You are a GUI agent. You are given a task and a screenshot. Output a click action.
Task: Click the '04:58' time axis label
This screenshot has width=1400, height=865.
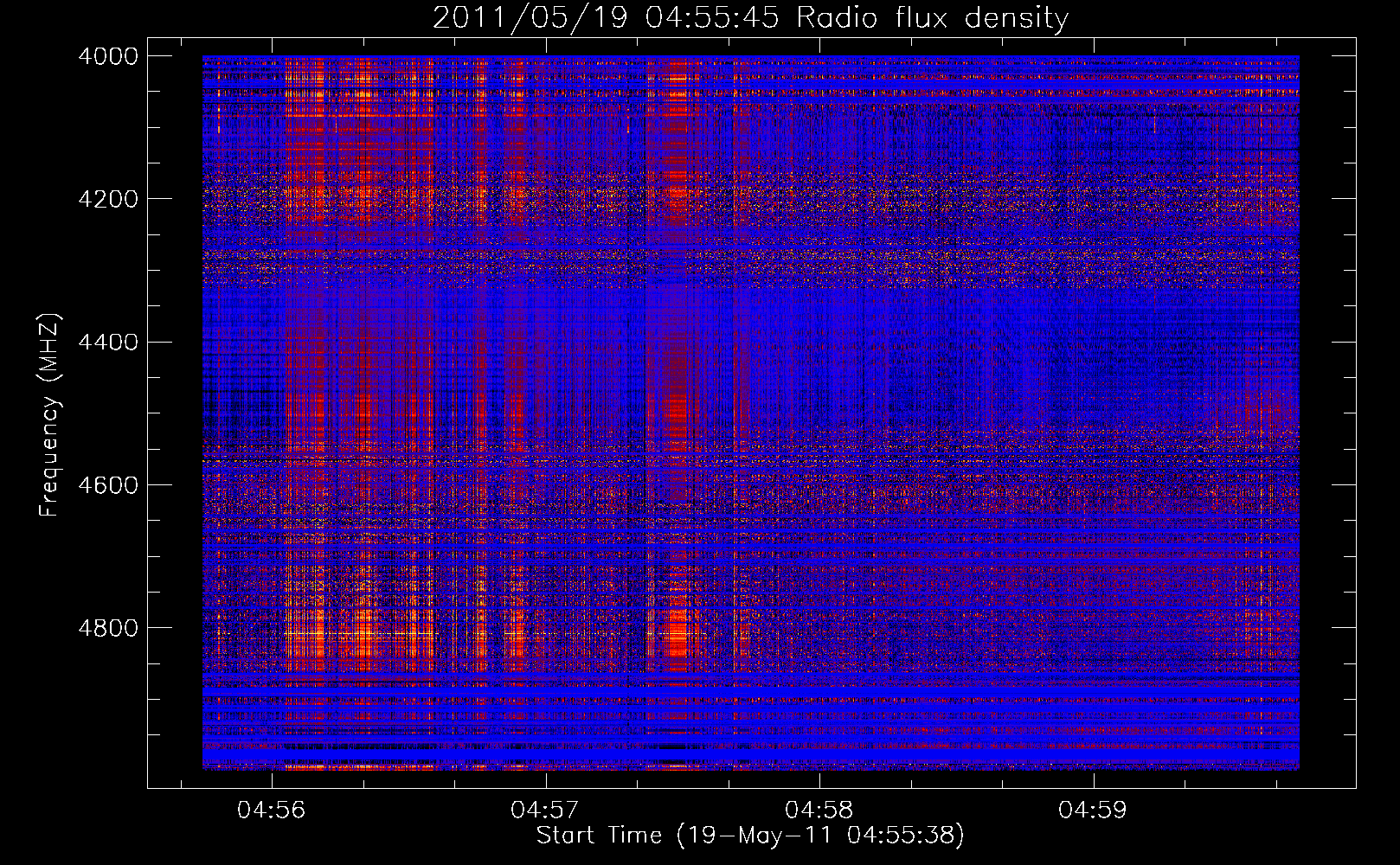[x=819, y=811]
